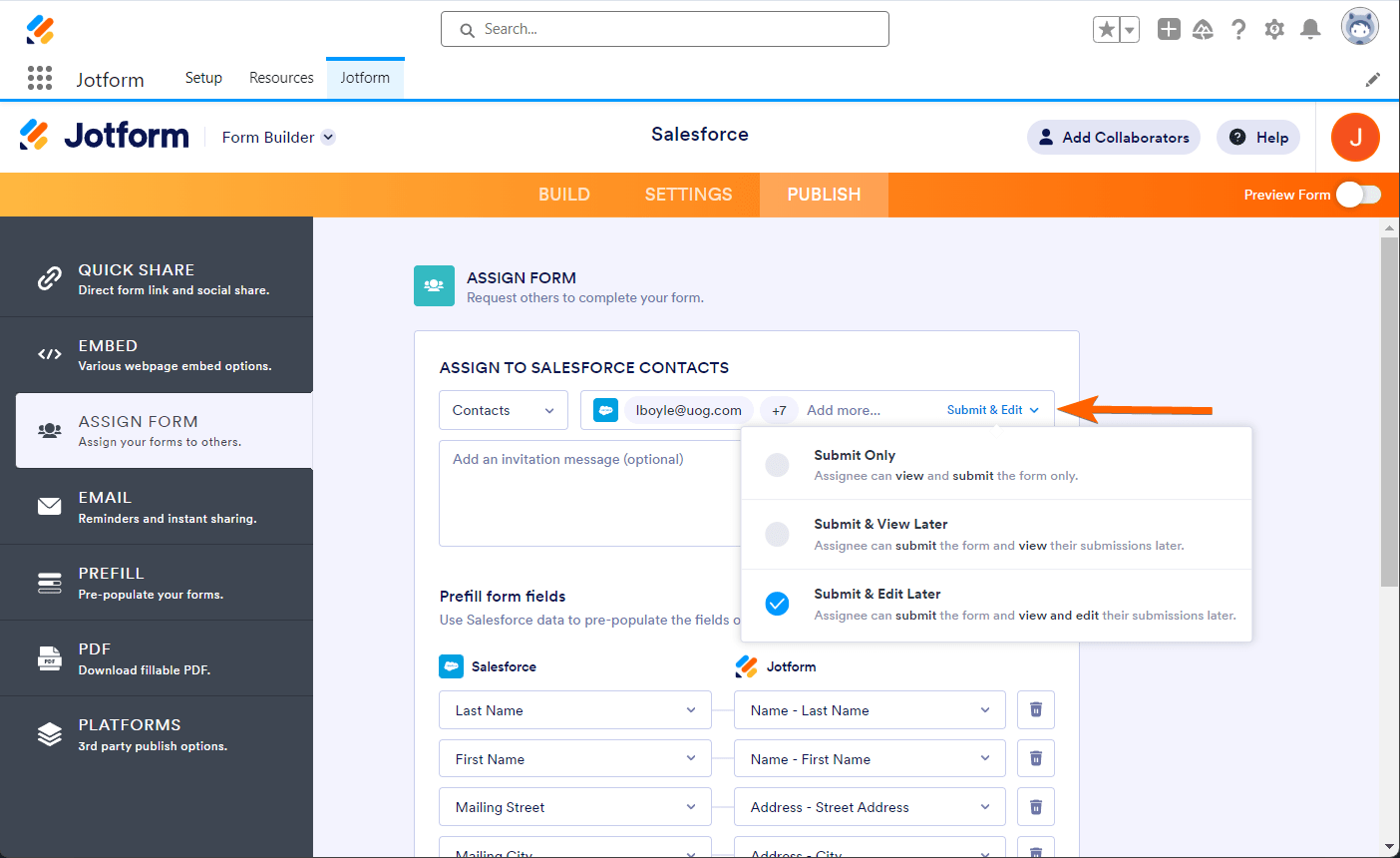View Salesforce notifications bell
The height and width of the screenshot is (858, 1400).
[1311, 30]
